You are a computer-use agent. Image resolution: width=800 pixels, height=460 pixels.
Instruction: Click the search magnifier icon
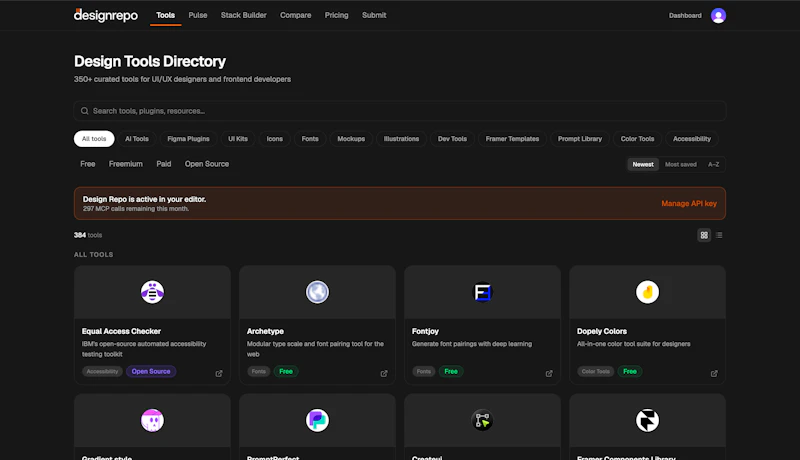coord(85,111)
